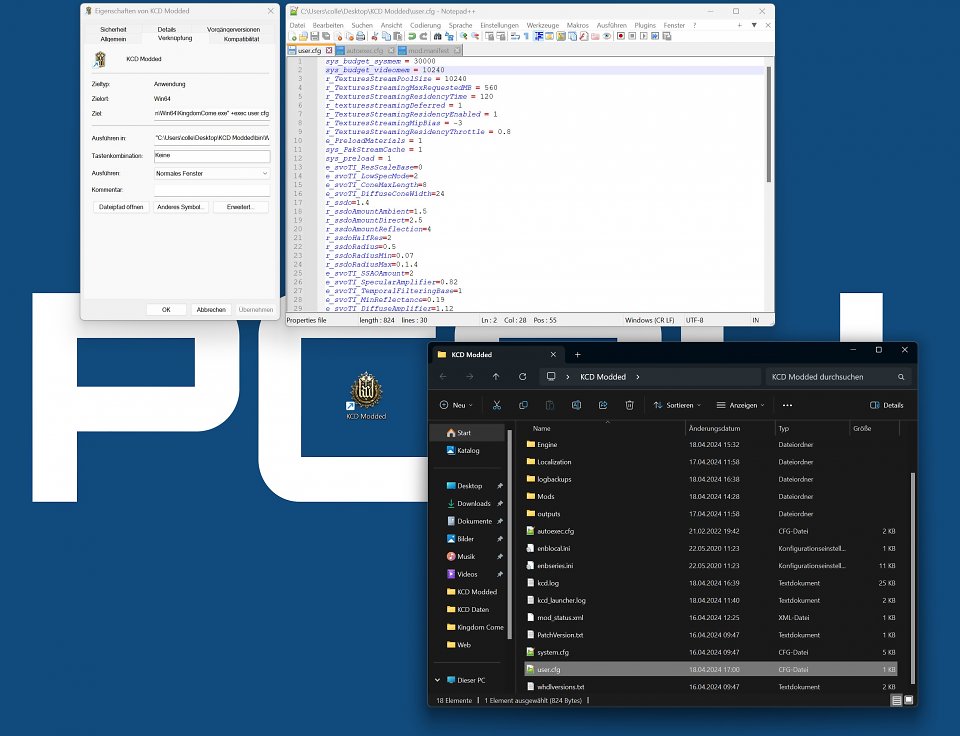Click the Save recorded macro icon in Notepad++

[667, 36]
